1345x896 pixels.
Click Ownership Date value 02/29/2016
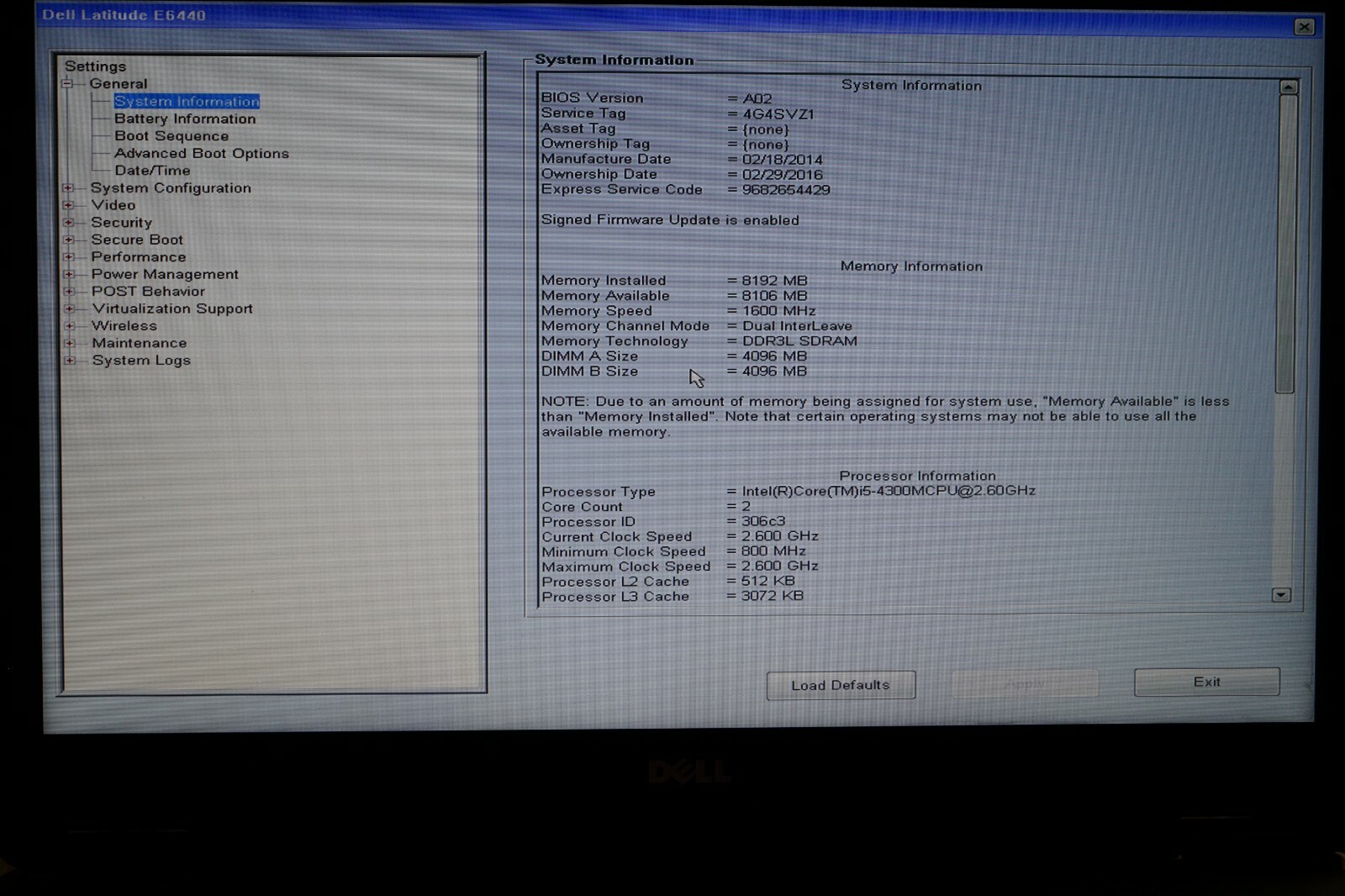click(x=783, y=175)
